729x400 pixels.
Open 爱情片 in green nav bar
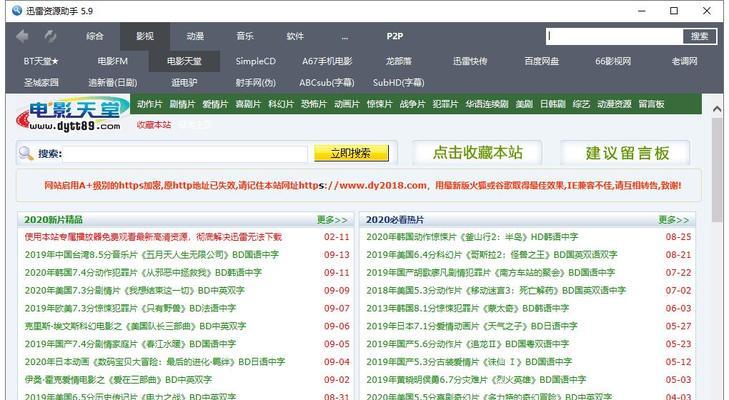coord(215,104)
